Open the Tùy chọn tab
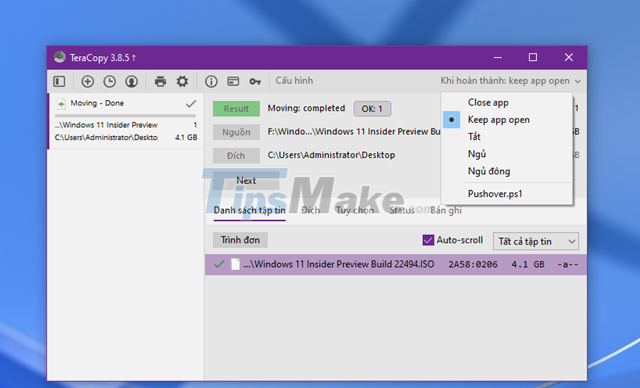 click(x=355, y=211)
